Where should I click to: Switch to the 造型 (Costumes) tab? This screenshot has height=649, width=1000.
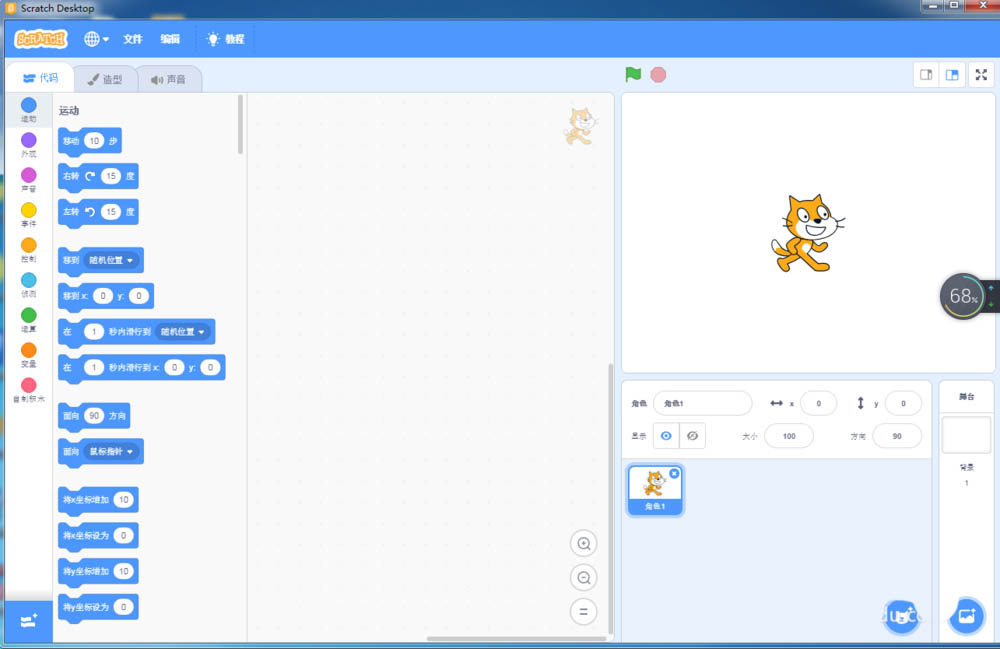coord(106,78)
